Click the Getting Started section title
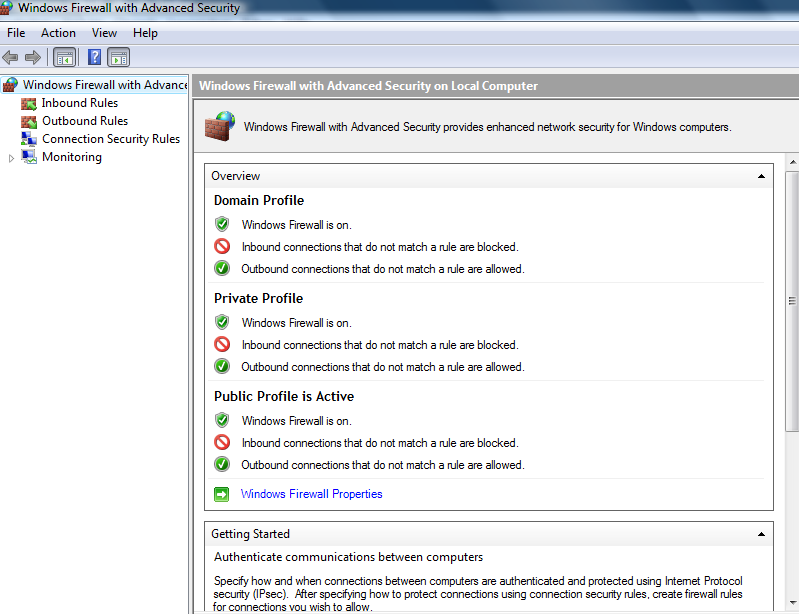The width and height of the screenshot is (799, 614). (250, 534)
